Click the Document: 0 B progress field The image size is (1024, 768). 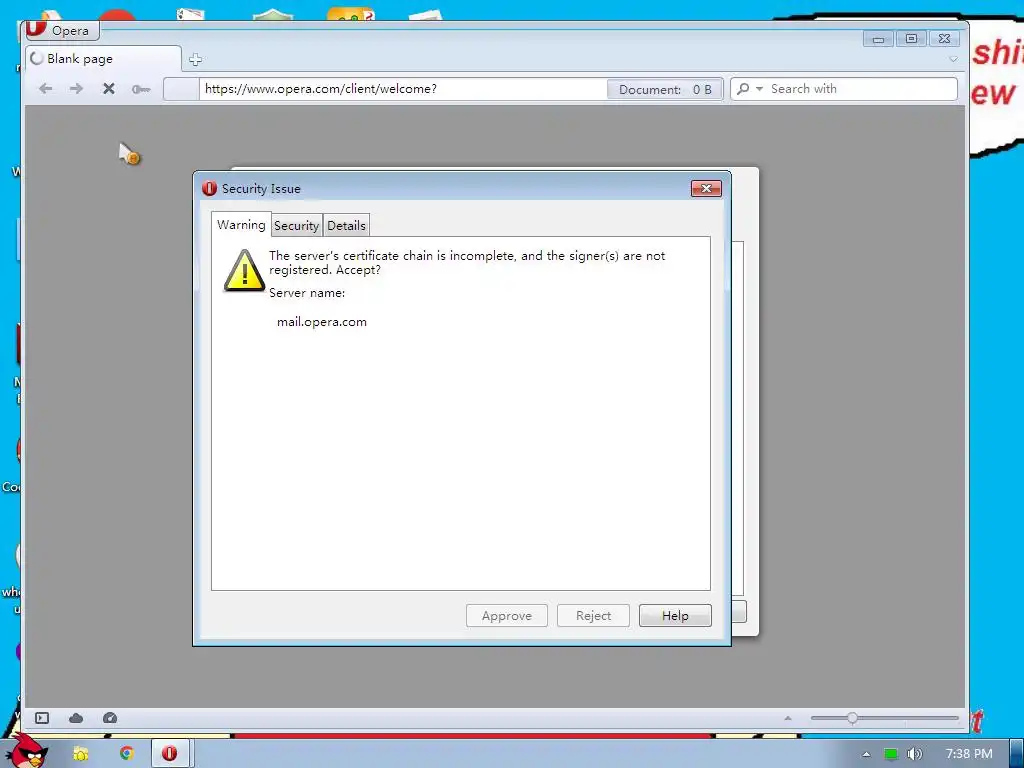[664, 89]
